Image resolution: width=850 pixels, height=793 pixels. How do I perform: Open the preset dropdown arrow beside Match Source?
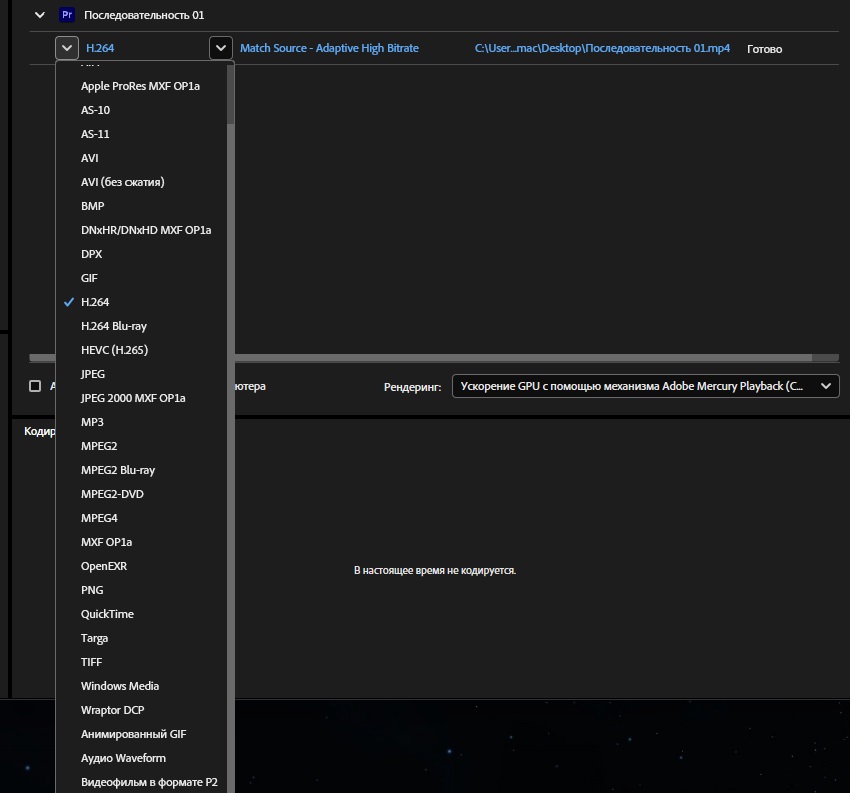pos(221,48)
